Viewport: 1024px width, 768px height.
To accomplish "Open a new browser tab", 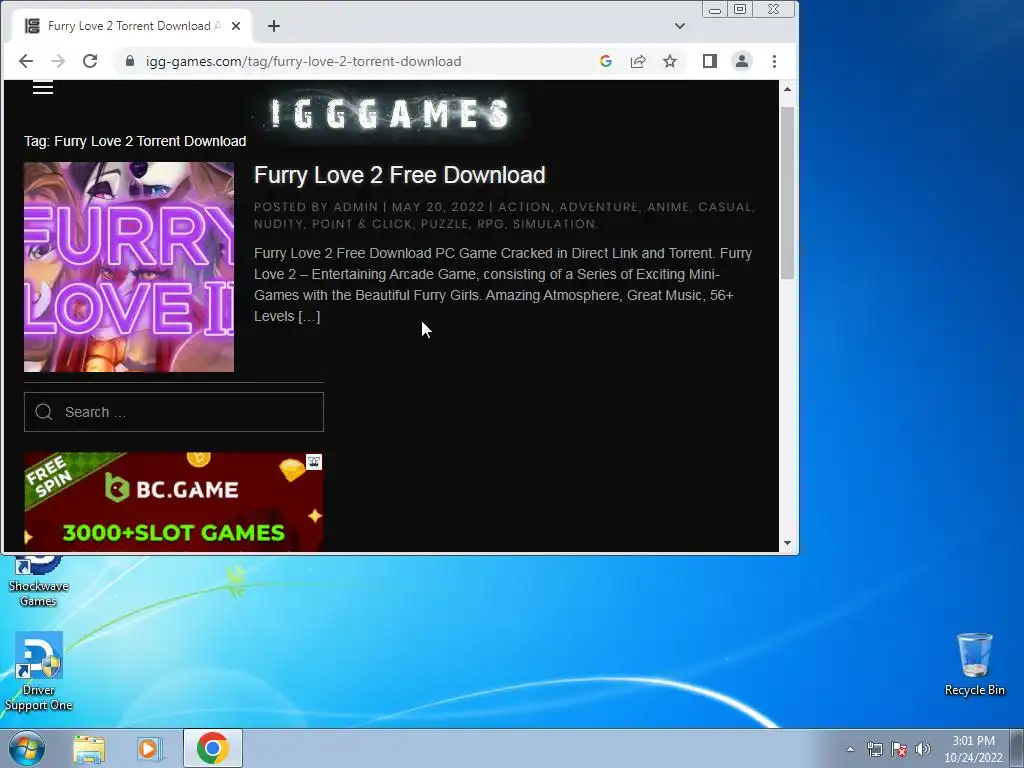I will (x=274, y=26).
